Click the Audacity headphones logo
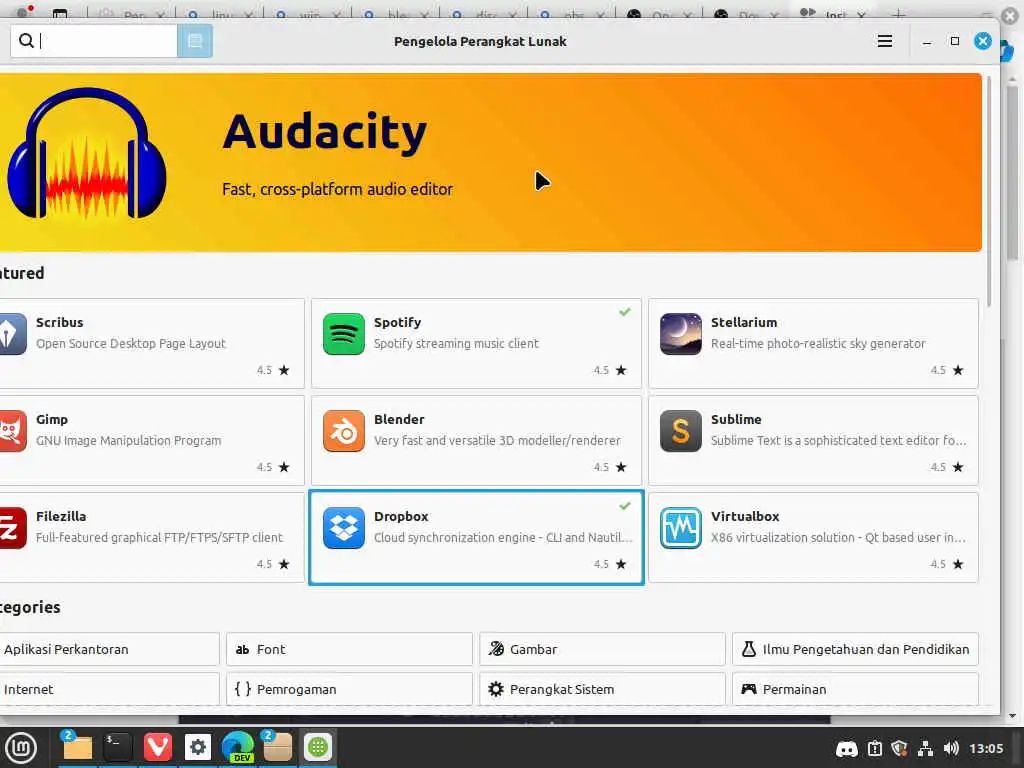 (x=87, y=153)
